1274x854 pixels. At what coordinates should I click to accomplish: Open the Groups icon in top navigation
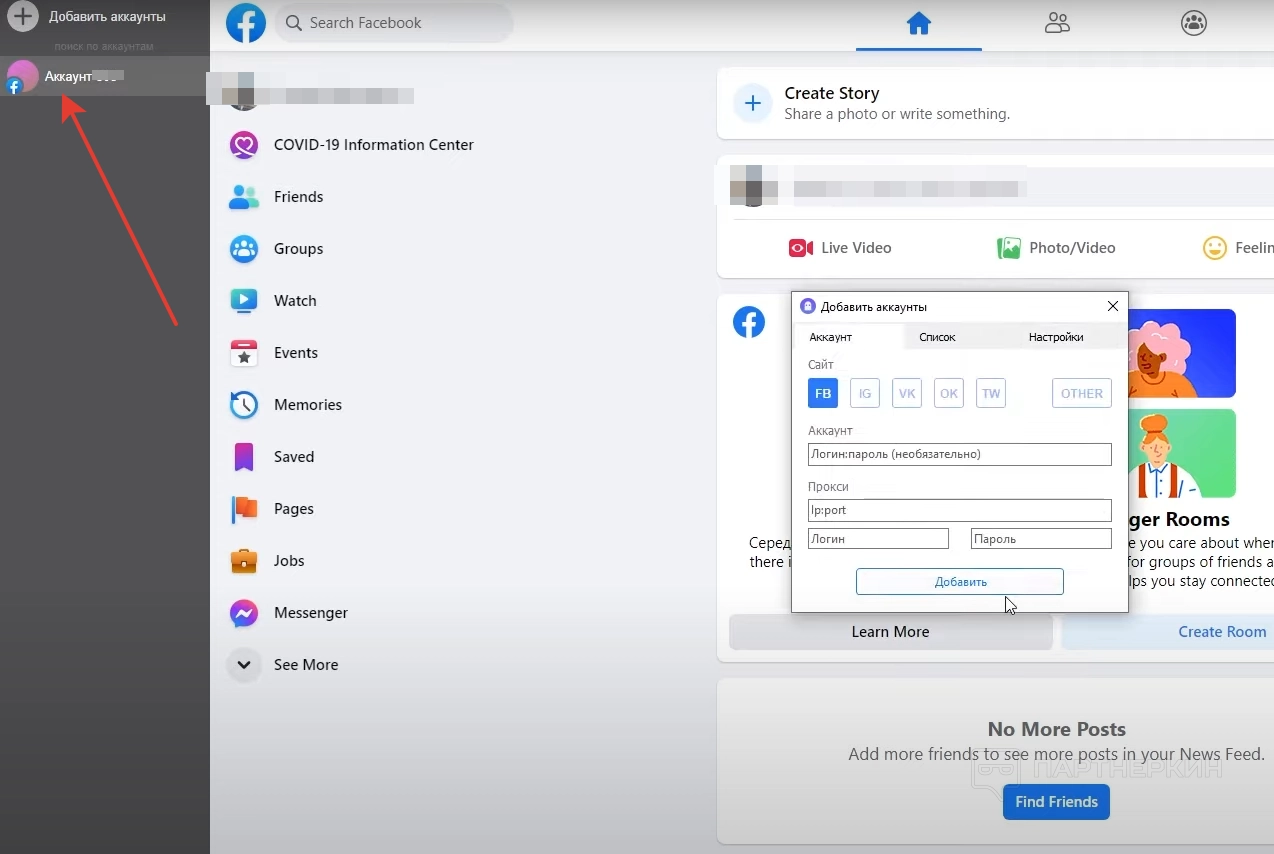[x=1193, y=23]
